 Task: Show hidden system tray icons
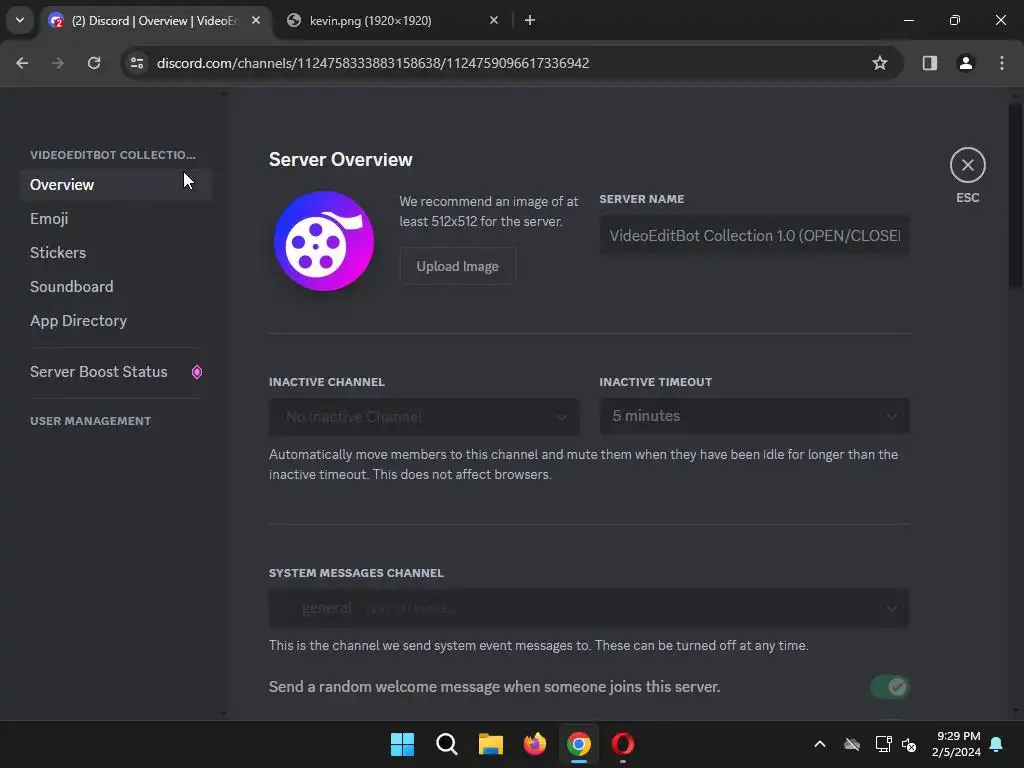point(820,744)
